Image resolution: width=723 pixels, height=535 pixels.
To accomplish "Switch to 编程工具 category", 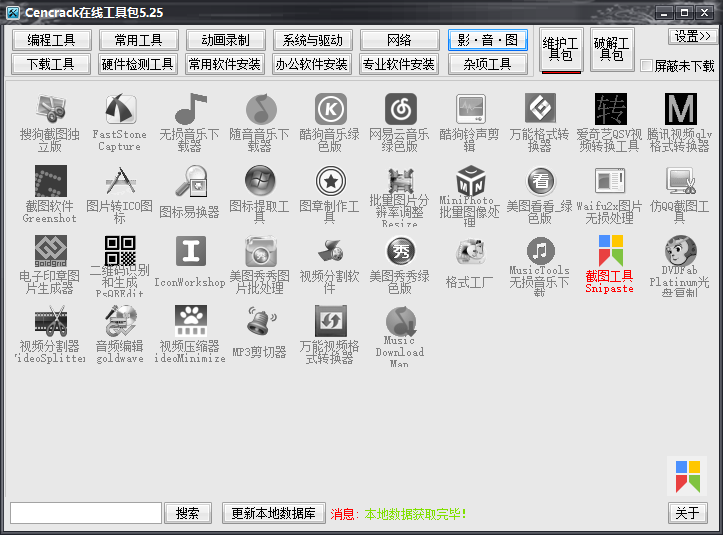I will [51, 40].
